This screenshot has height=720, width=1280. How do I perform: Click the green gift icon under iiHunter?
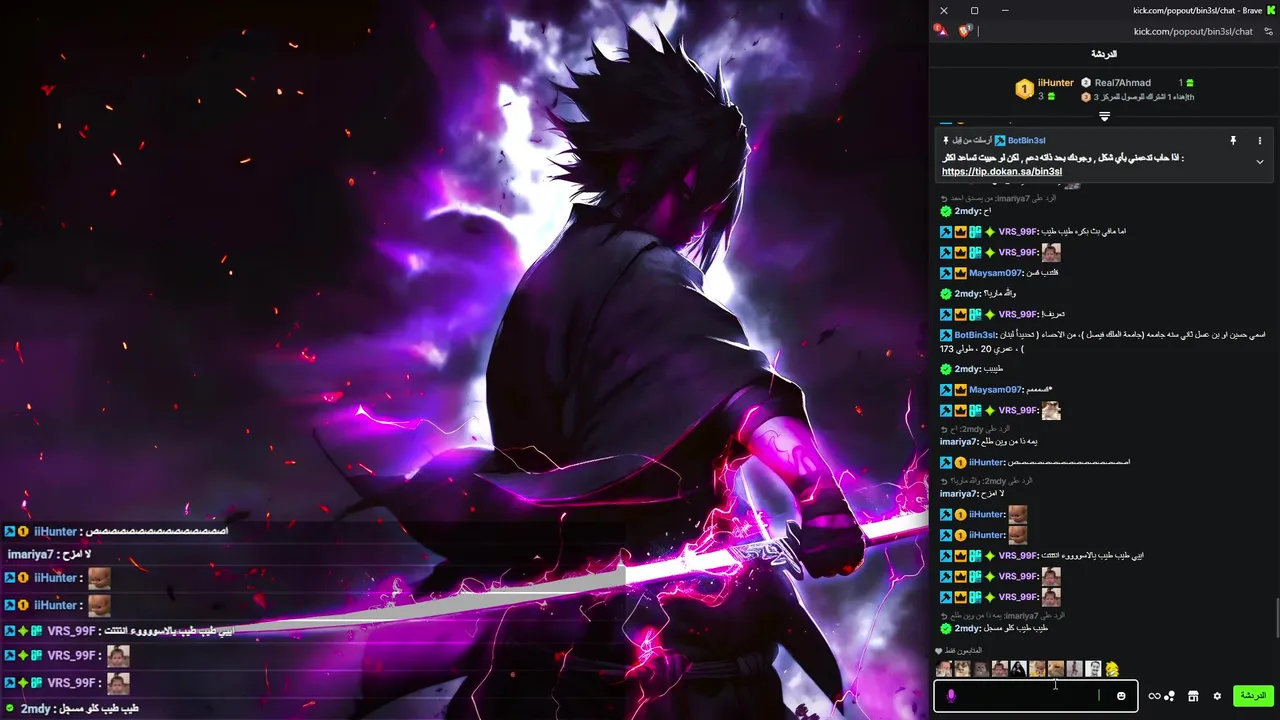(x=1051, y=97)
